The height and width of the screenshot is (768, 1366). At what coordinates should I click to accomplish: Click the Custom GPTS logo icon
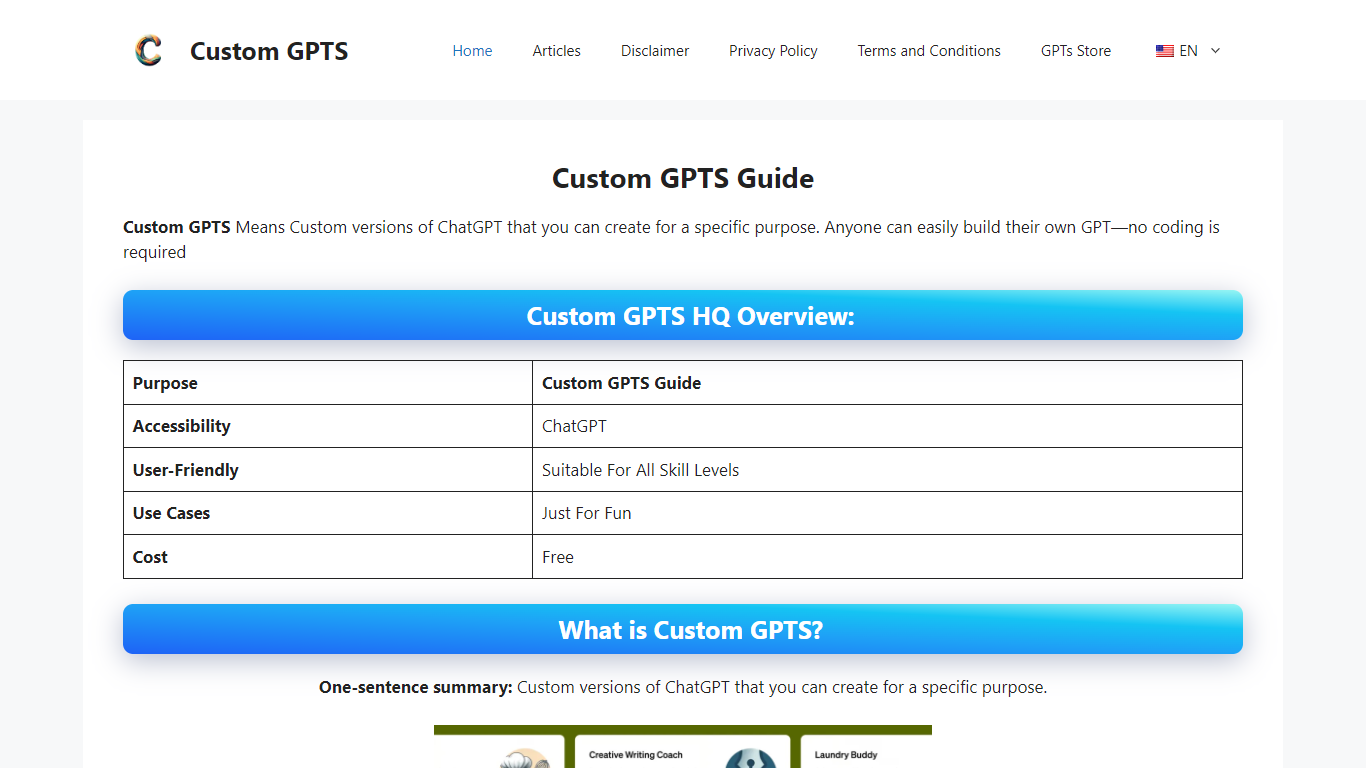pos(148,50)
